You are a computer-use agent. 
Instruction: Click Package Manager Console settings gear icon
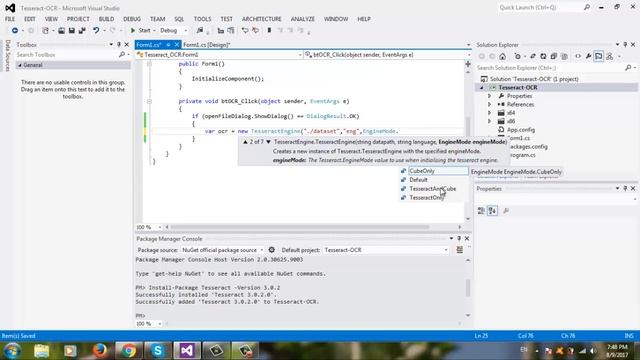click(272, 250)
